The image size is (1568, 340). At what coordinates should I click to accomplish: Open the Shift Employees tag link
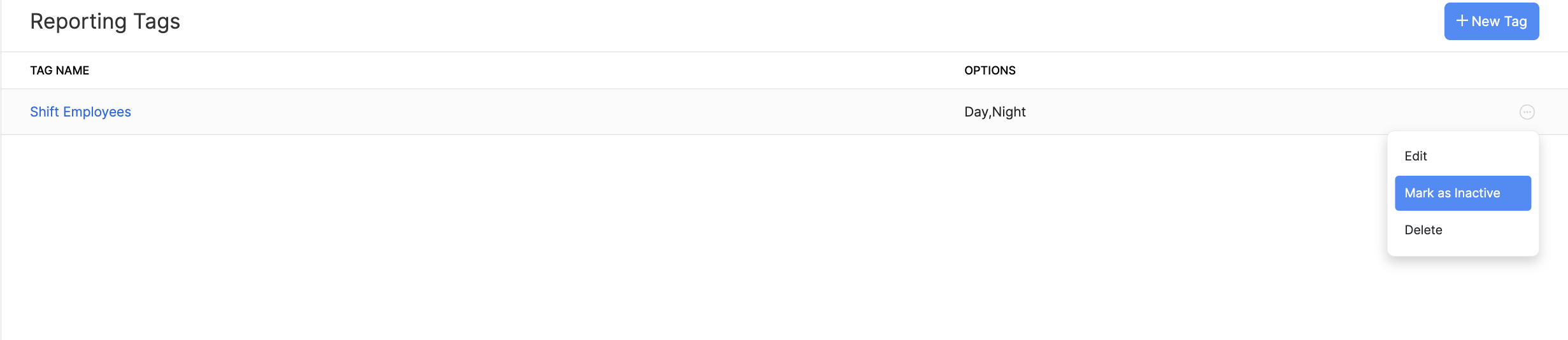tap(80, 112)
